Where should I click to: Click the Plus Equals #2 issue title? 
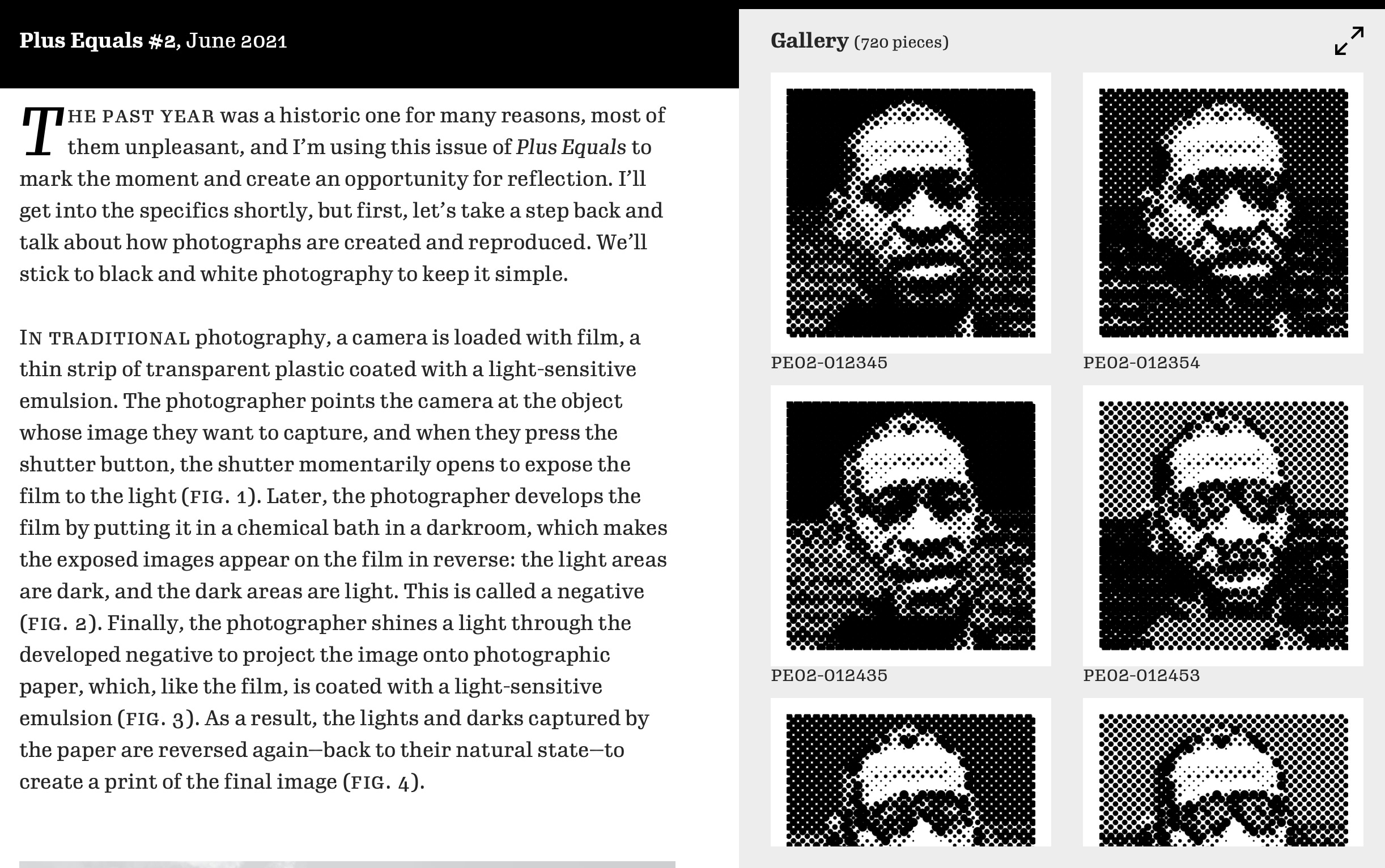[97, 41]
